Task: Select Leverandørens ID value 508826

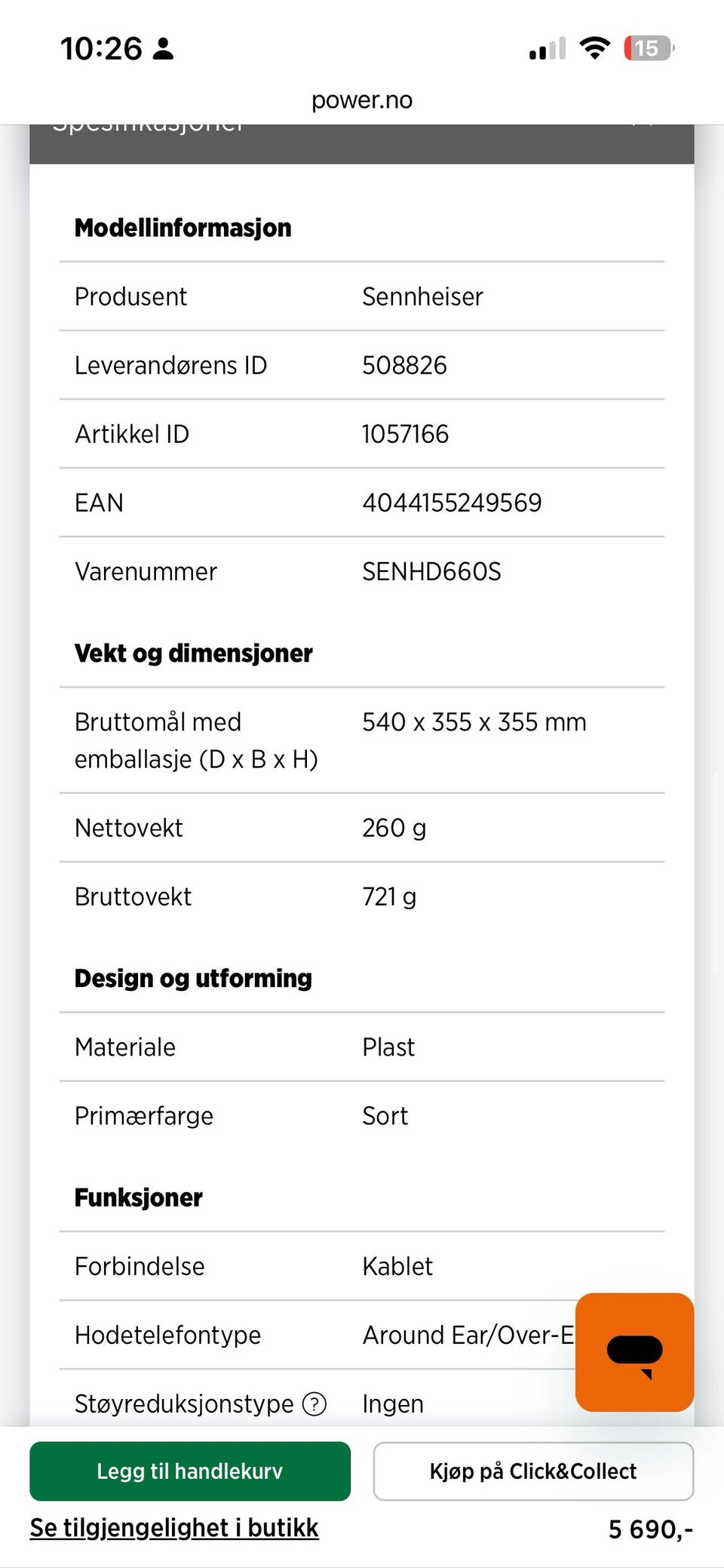Action: click(x=404, y=365)
